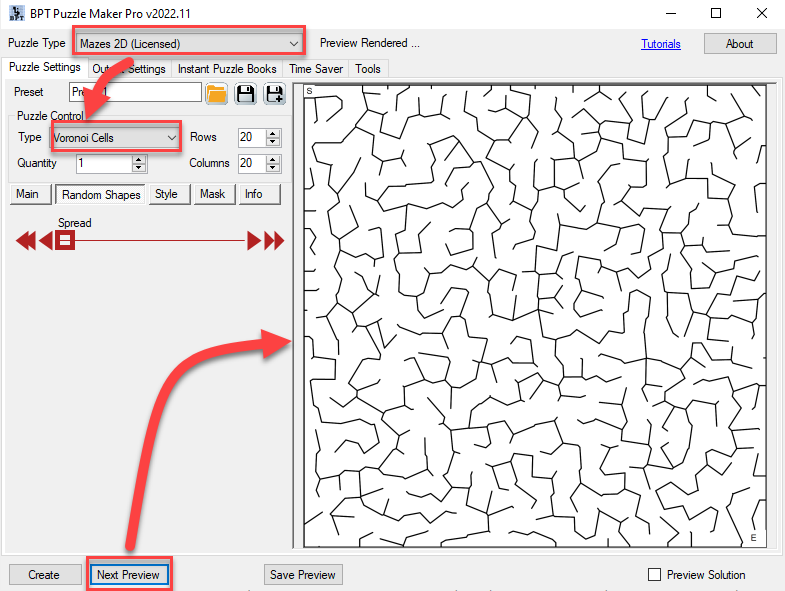
Task: Select the Style sub-tab button
Action: pyautogui.click(x=166, y=194)
